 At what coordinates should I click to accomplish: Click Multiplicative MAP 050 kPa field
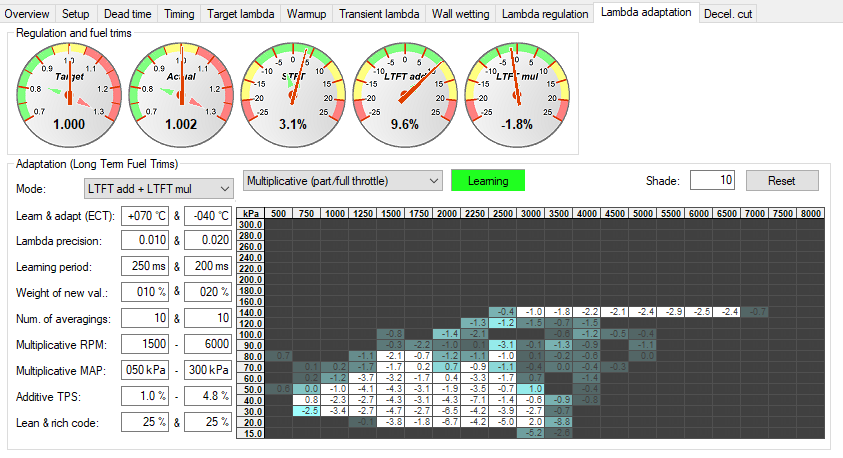pos(145,370)
